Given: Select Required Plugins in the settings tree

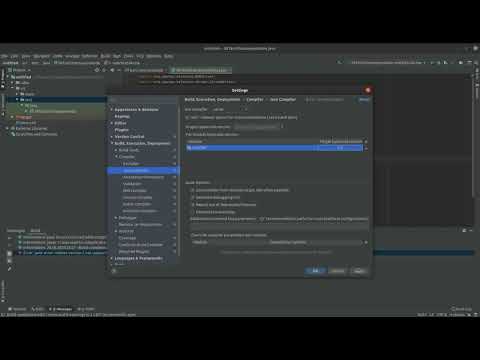Looking at the screenshot, I should tap(134, 252).
